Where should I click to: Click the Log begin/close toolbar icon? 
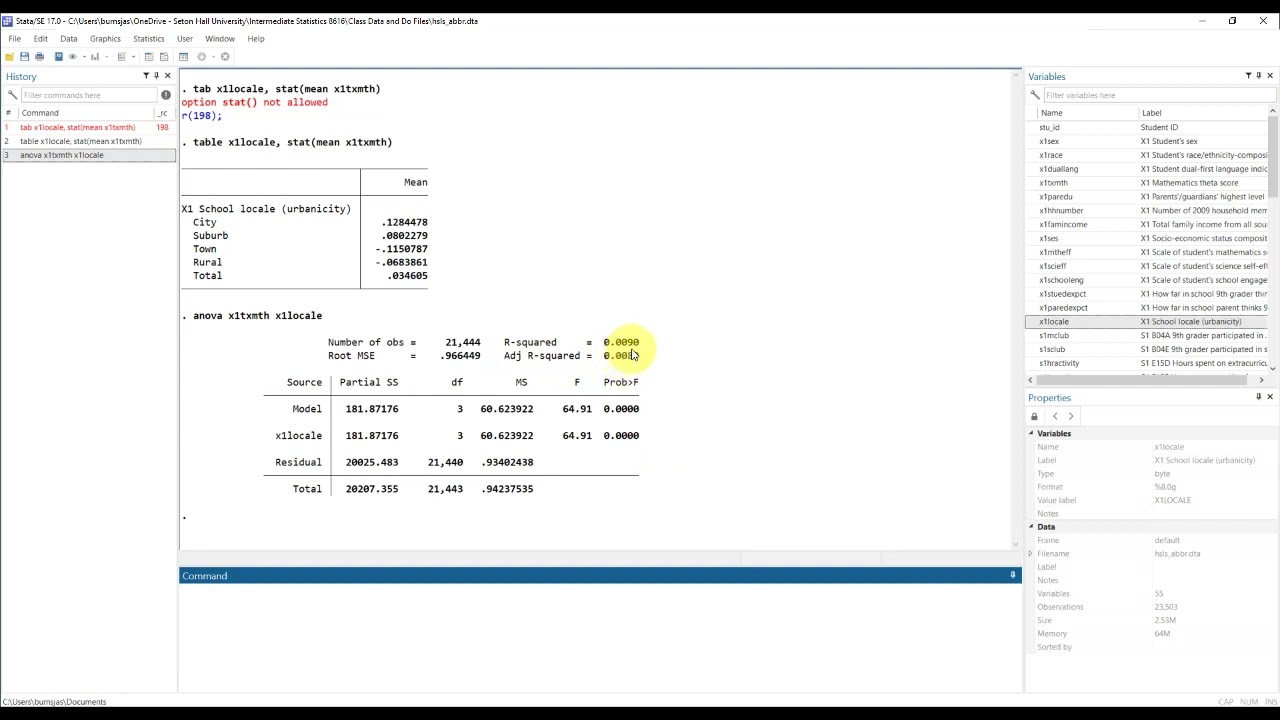point(58,56)
